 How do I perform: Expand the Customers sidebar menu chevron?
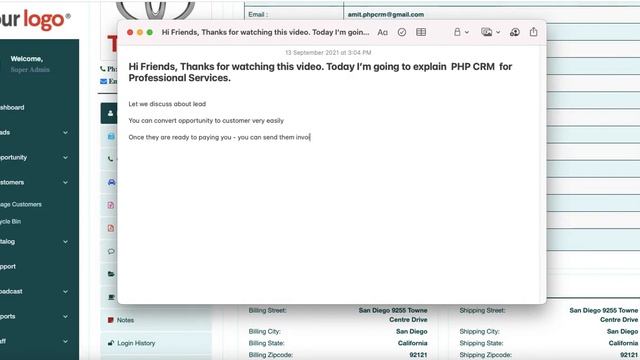[x=65, y=182]
